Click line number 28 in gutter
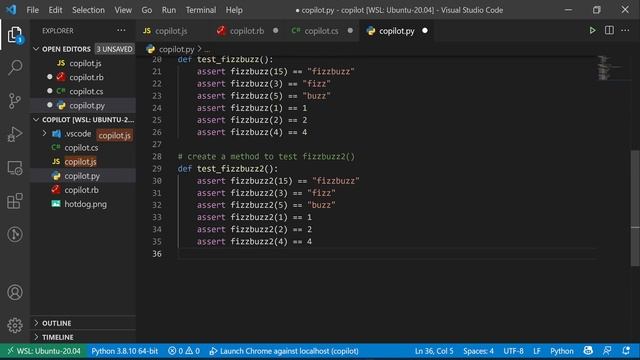The image size is (640, 360). click(157, 156)
